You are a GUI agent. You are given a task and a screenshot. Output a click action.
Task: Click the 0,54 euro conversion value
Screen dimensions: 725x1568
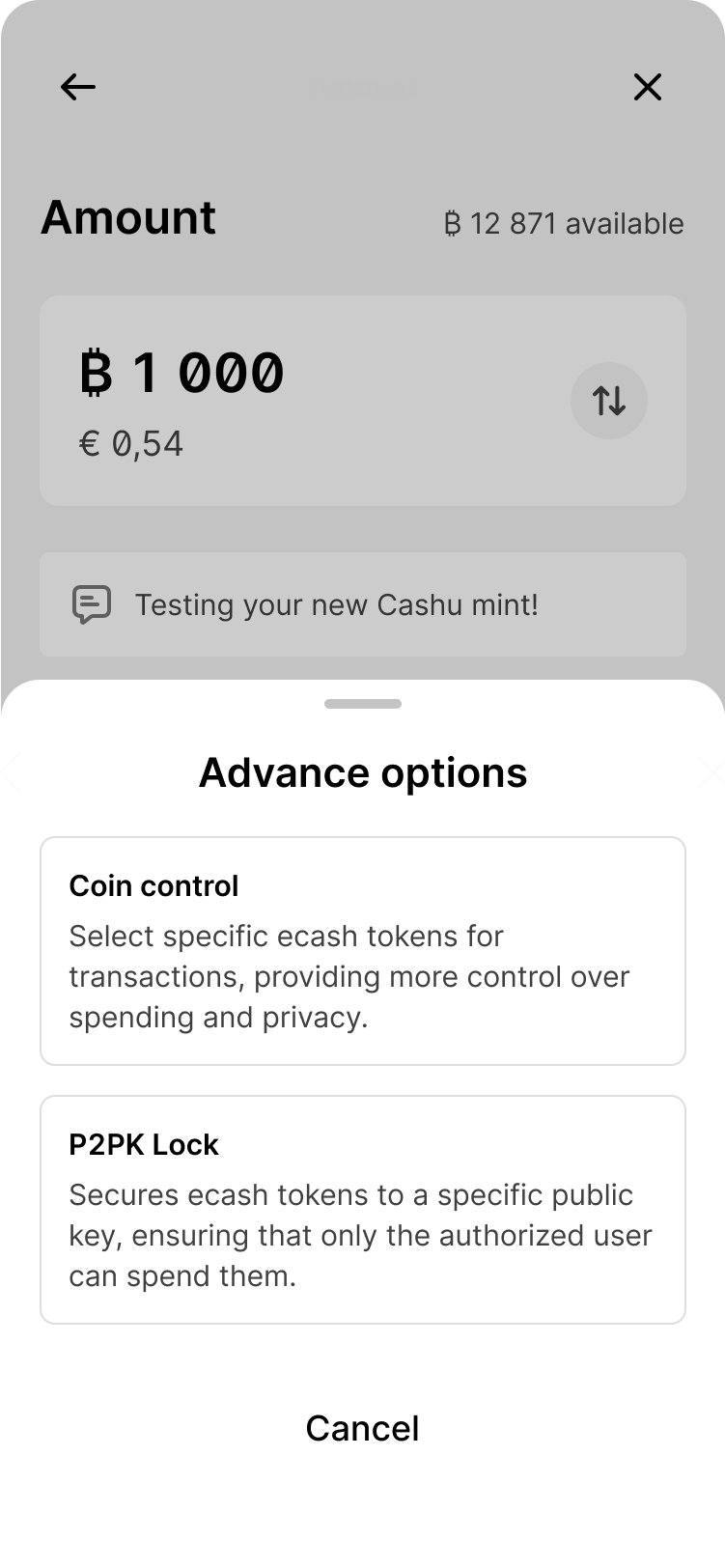pyautogui.click(x=148, y=444)
